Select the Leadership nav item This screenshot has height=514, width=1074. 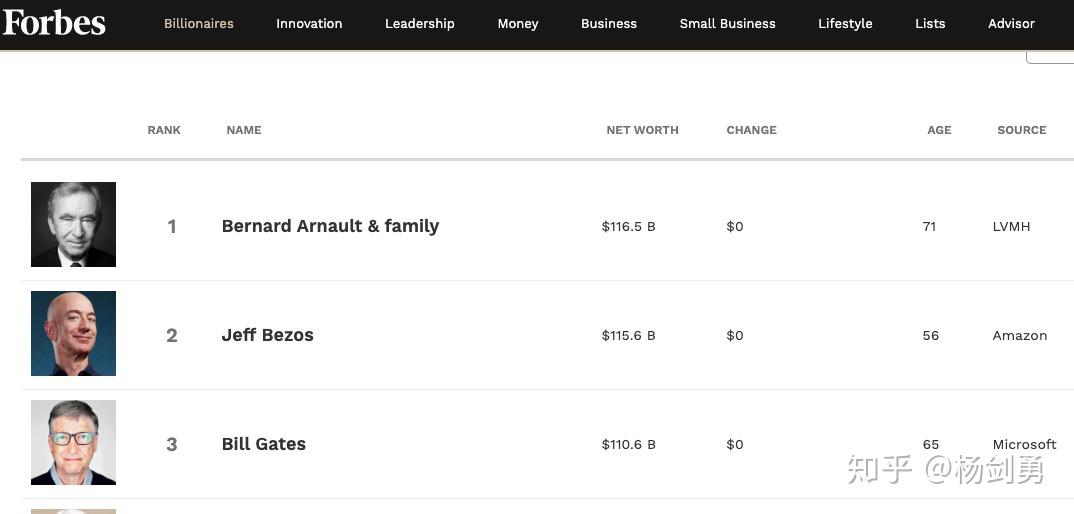click(x=420, y=23)
